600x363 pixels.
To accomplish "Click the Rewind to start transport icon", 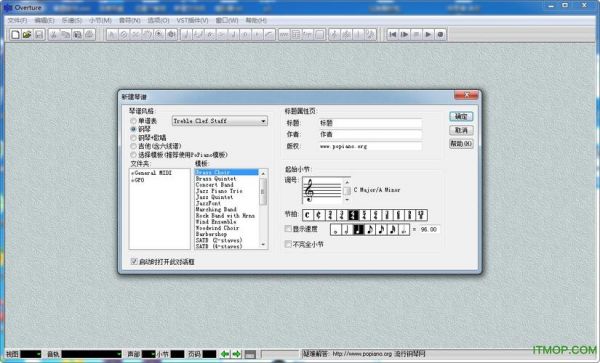I will click(393, 35).
